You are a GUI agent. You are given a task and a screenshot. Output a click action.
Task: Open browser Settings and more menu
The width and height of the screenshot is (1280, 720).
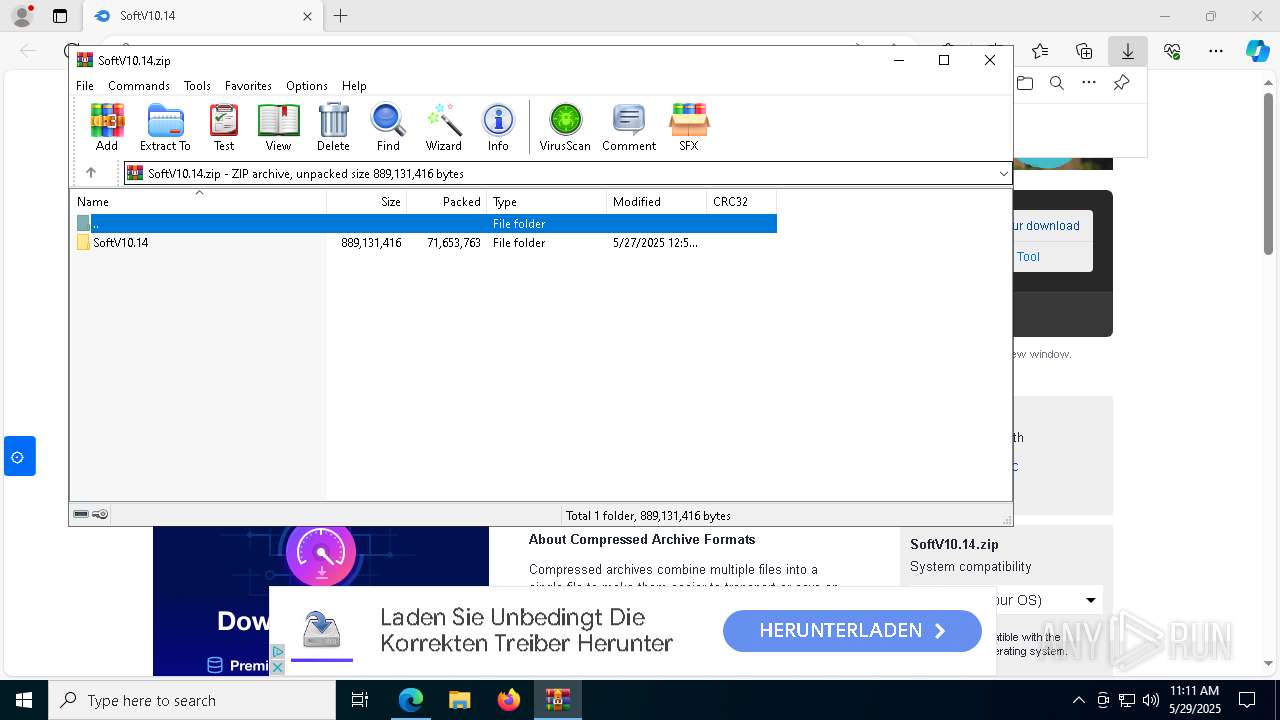point(1216,51)
